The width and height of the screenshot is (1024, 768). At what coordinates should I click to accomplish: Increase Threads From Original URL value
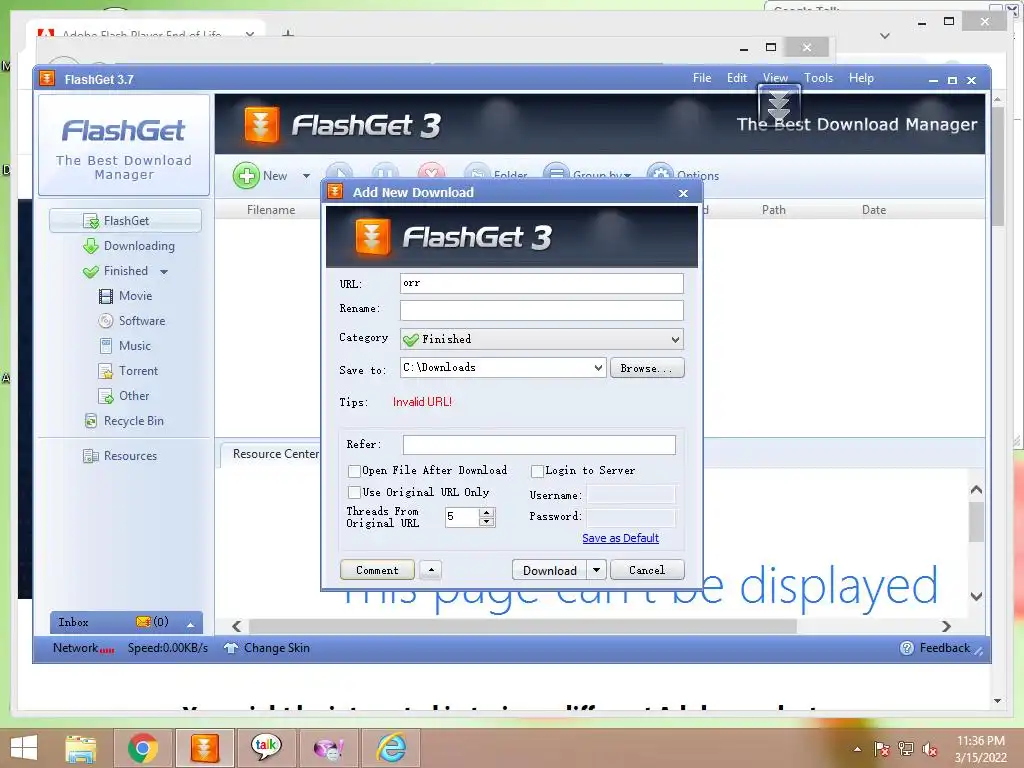pos(486,513)
